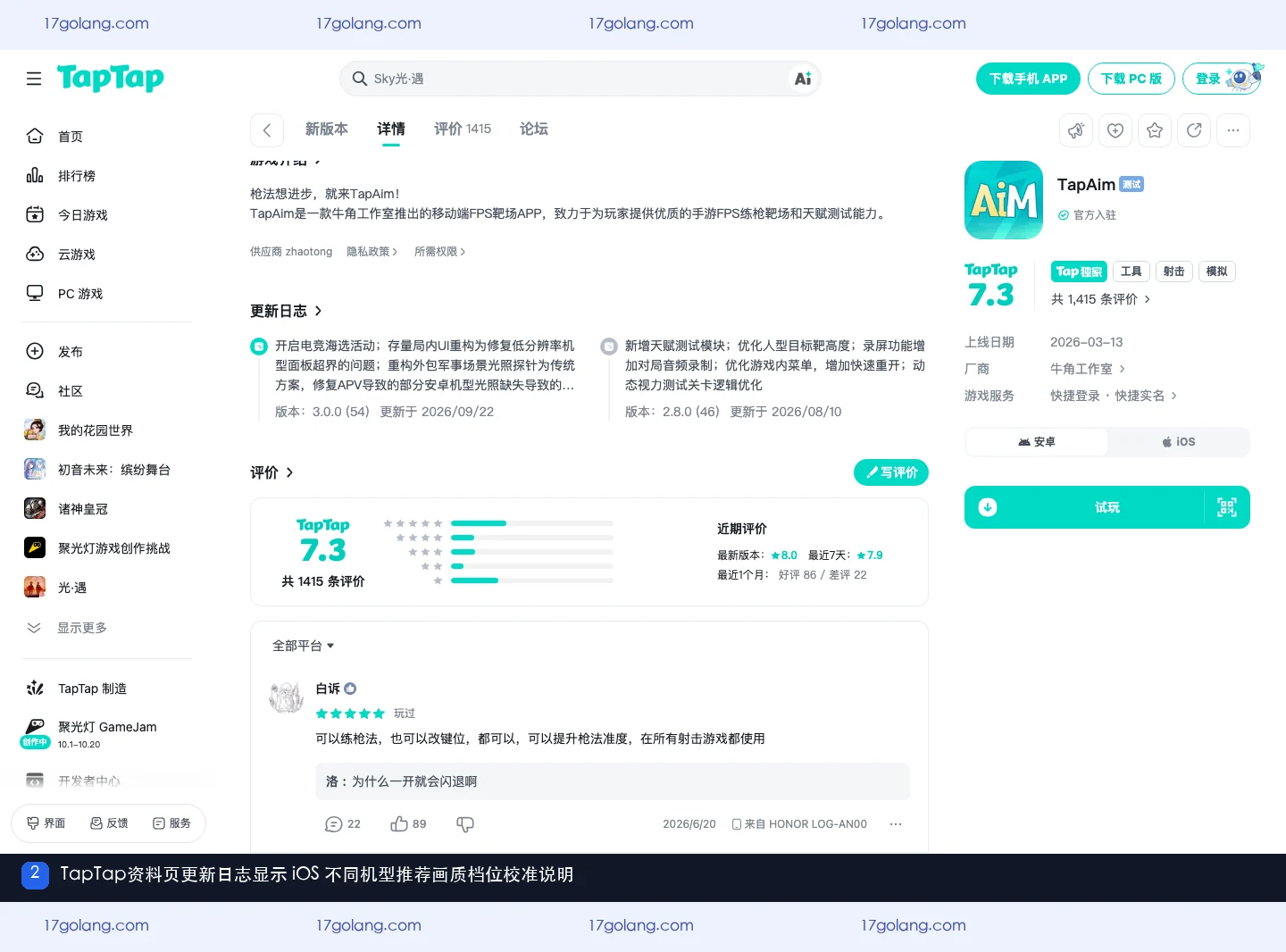1286x952 pixels.
Task: Open the hamburger menu icon
Action: tap(34, 79)
